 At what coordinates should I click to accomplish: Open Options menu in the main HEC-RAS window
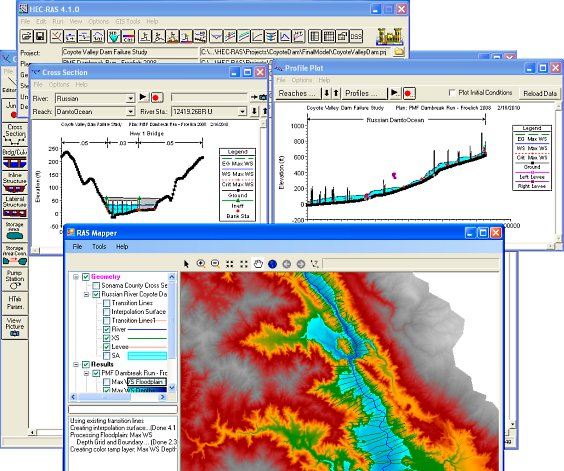coord(99,21)
